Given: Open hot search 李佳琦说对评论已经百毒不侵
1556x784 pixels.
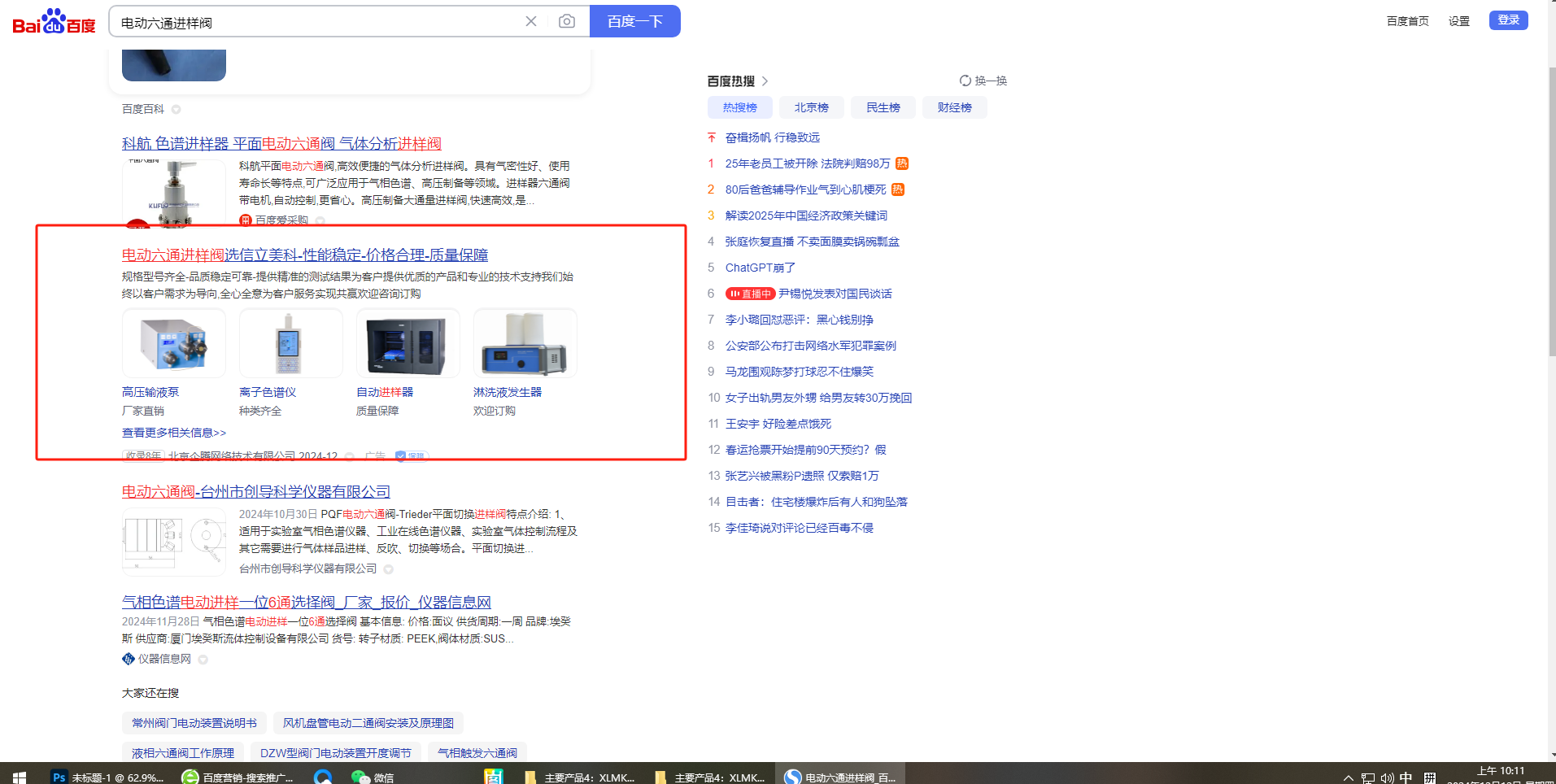Looking at the screenshot, I should [800, 528].
